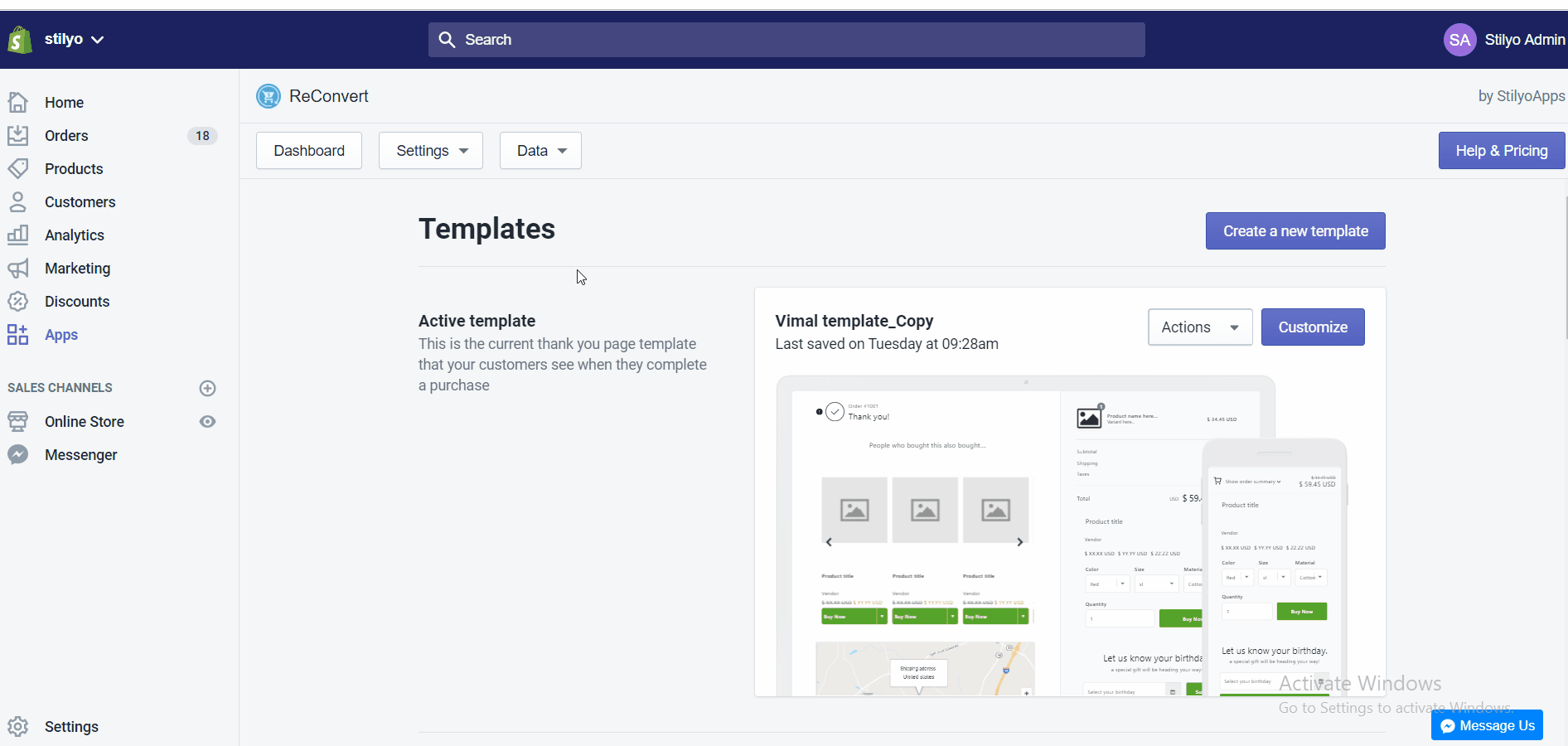Focus the top Search field
The width and height of the screenshot is (1568, 746).
(786, 40)
